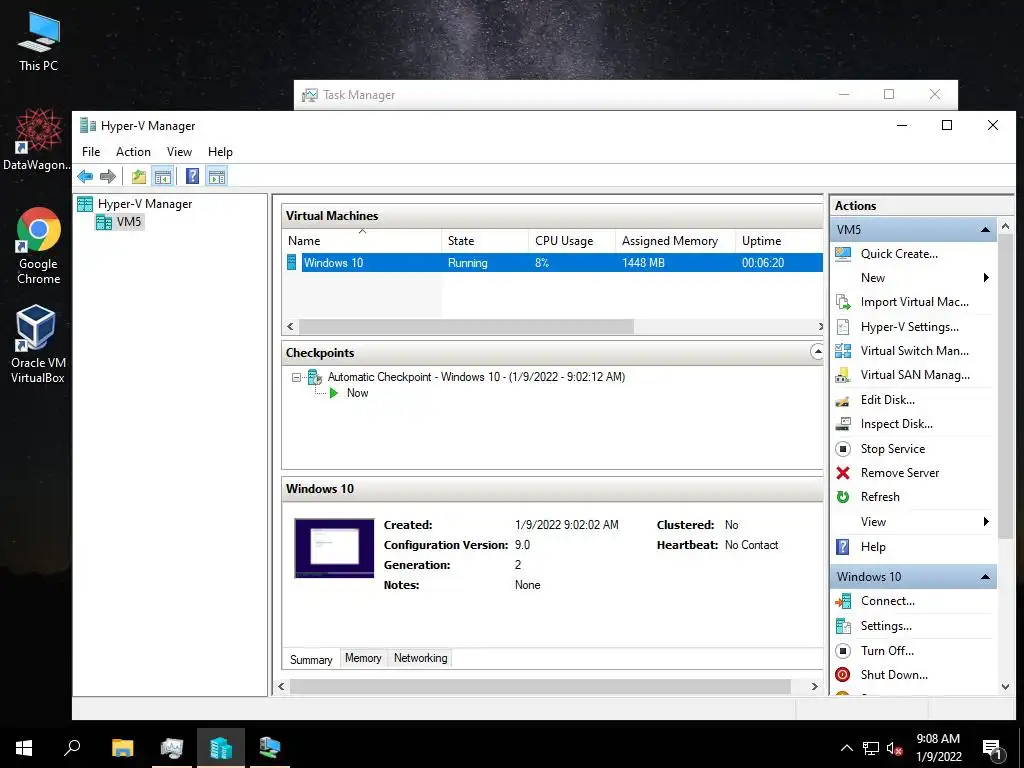Sort by Uptime column header
This screenshot has width=1024, height=768.
[779, 240]
